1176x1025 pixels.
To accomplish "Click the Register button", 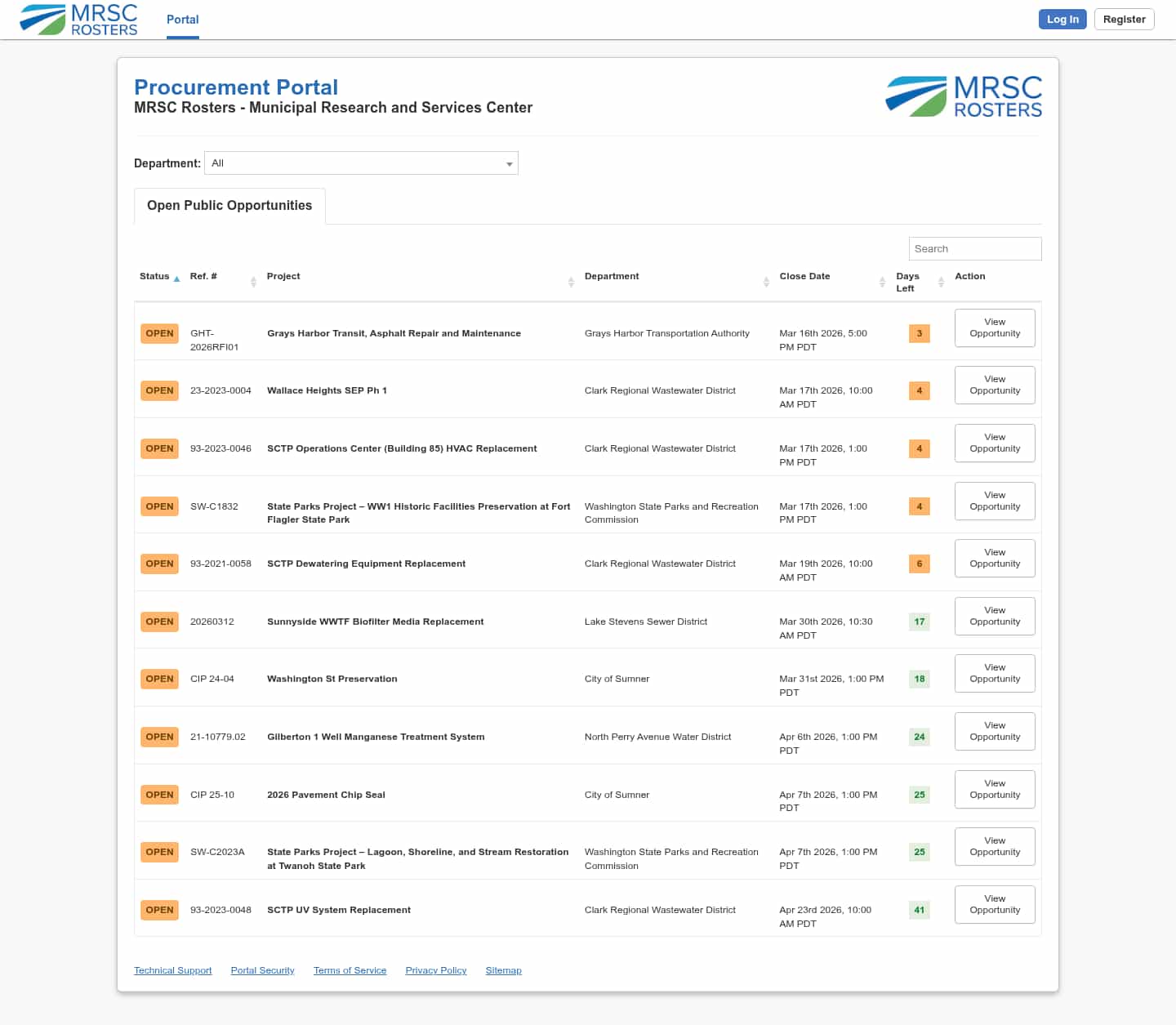I will 1125,20.
